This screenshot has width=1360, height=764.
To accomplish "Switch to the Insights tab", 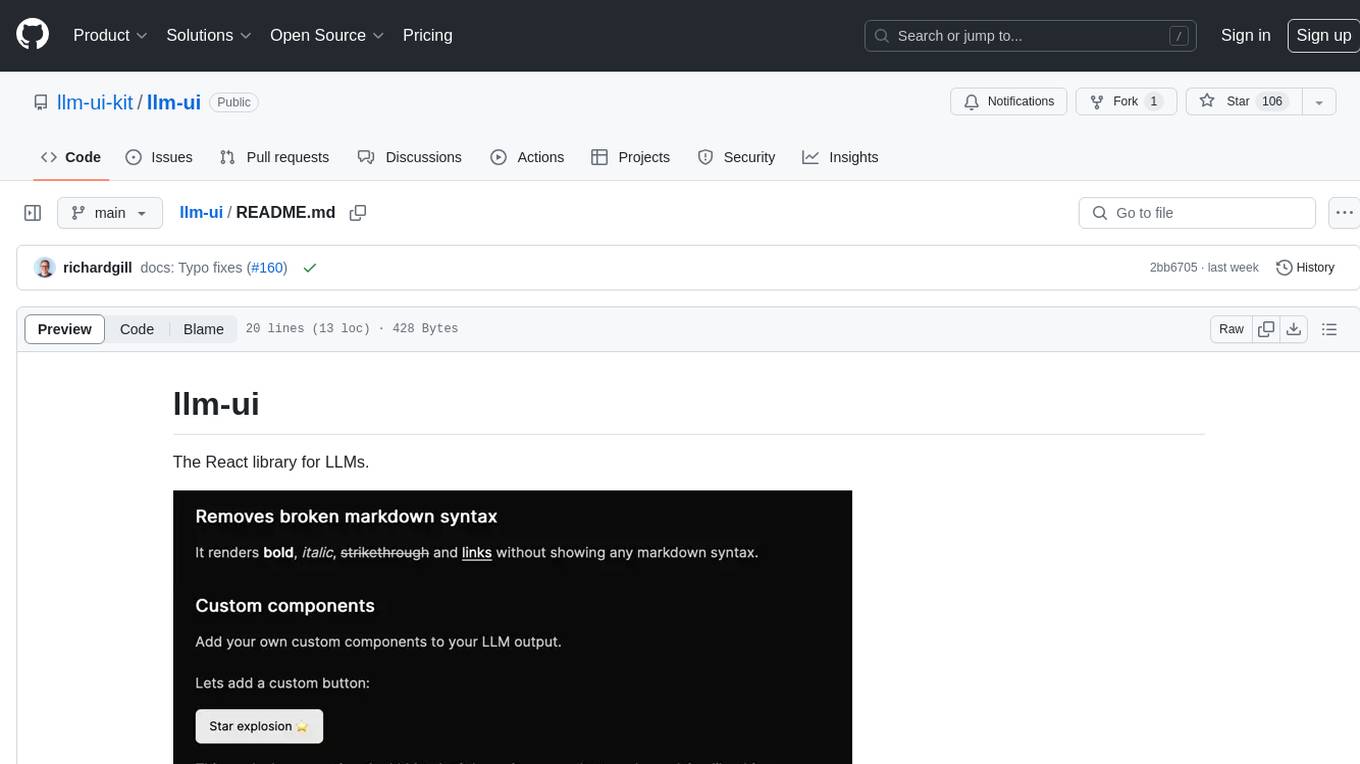I will (x=840, y=157).
